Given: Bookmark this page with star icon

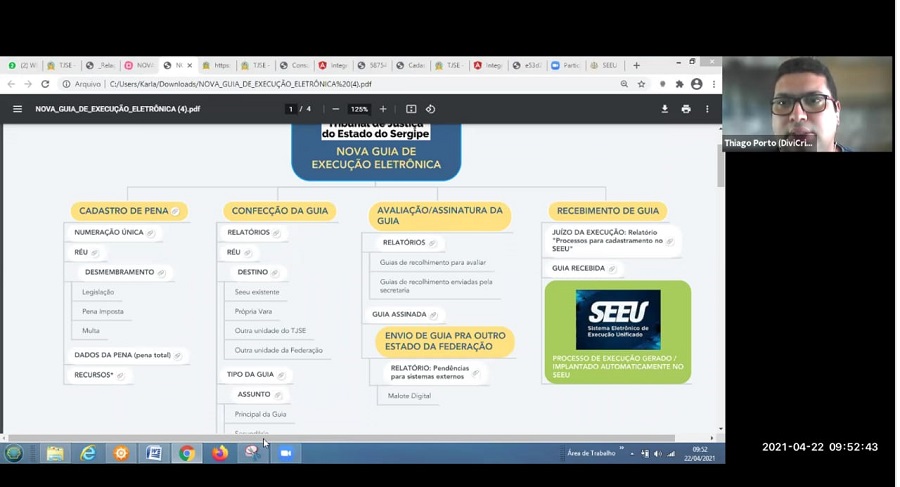Looking at the screenshot, I should tap(642, 85).
